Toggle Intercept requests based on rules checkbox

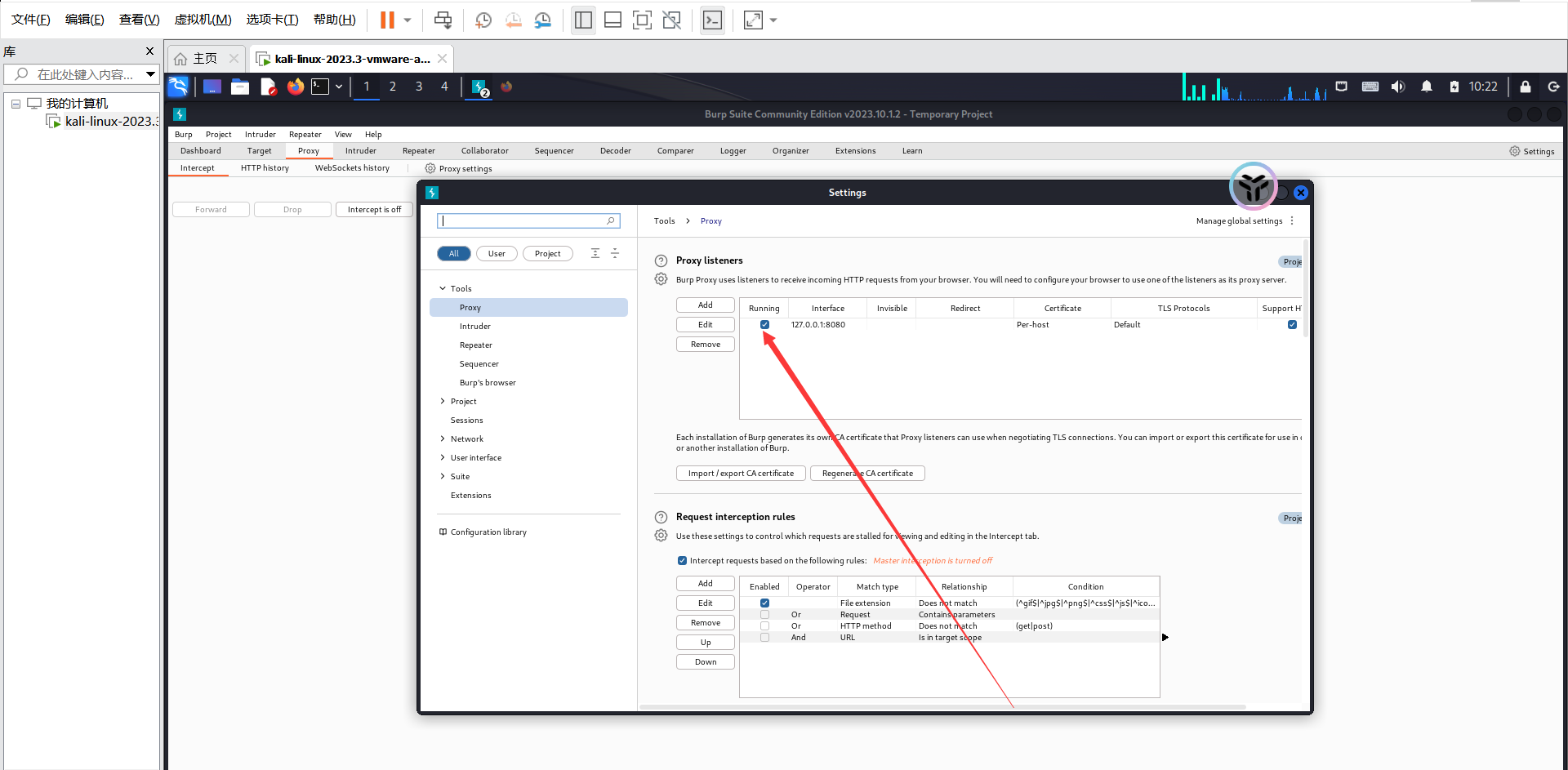point(682,561)
